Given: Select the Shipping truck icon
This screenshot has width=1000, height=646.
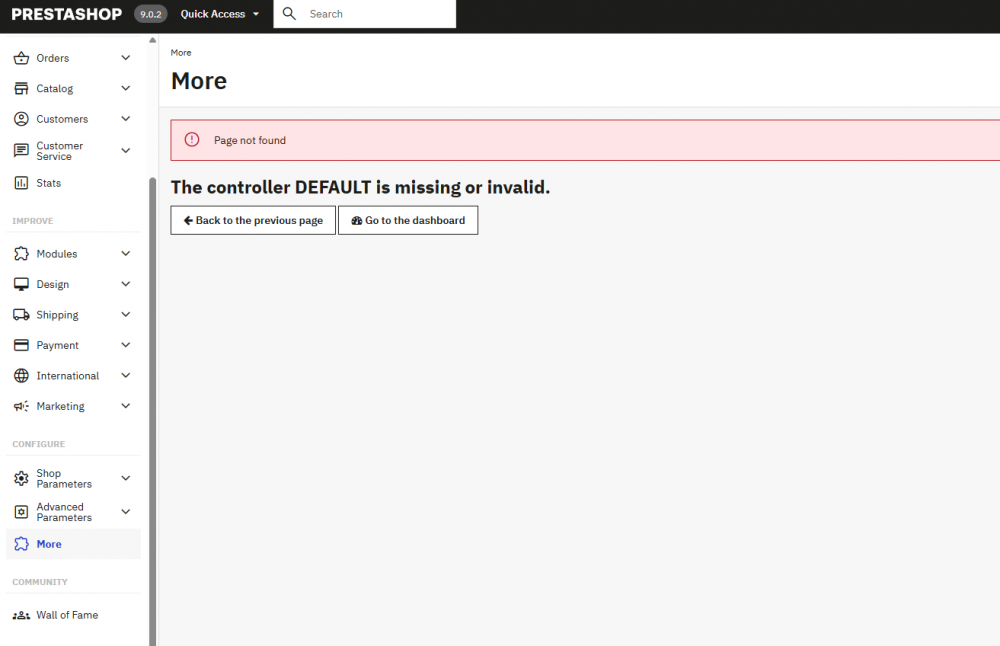Looking at the screenshot, I should [x=21, y=314].
